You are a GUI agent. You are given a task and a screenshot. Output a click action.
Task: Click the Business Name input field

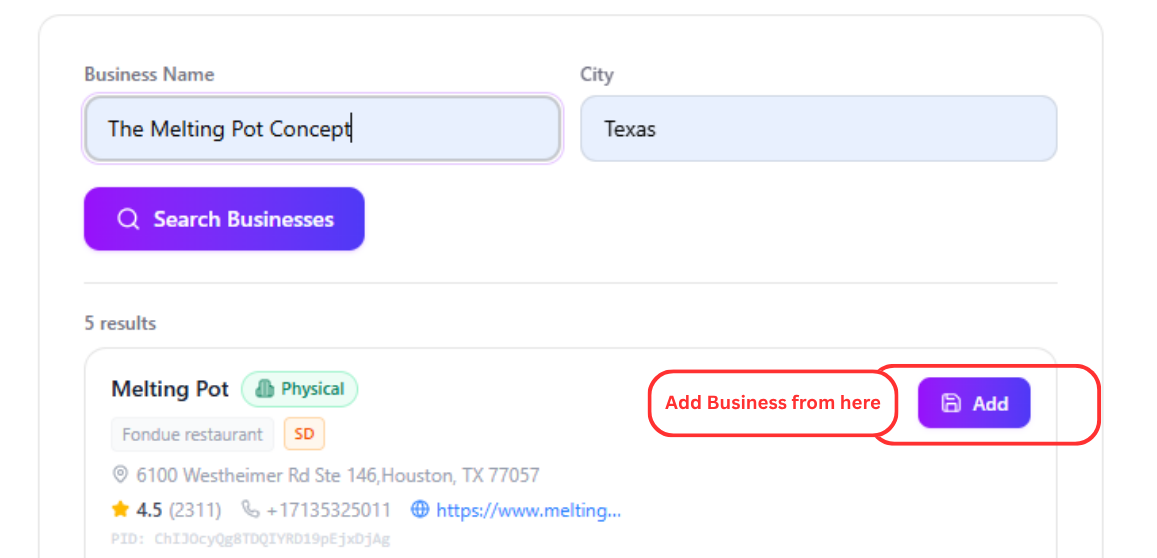[x=322, y=128]
